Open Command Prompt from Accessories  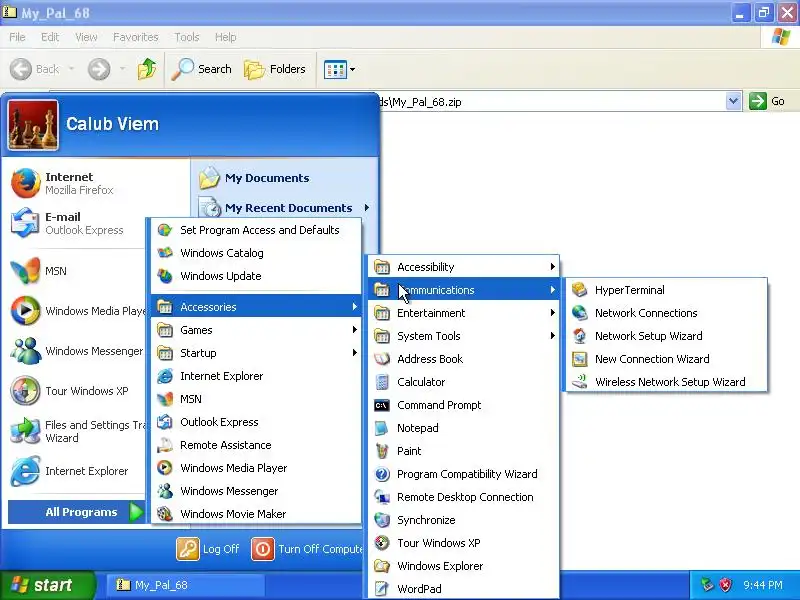point(463,405)
